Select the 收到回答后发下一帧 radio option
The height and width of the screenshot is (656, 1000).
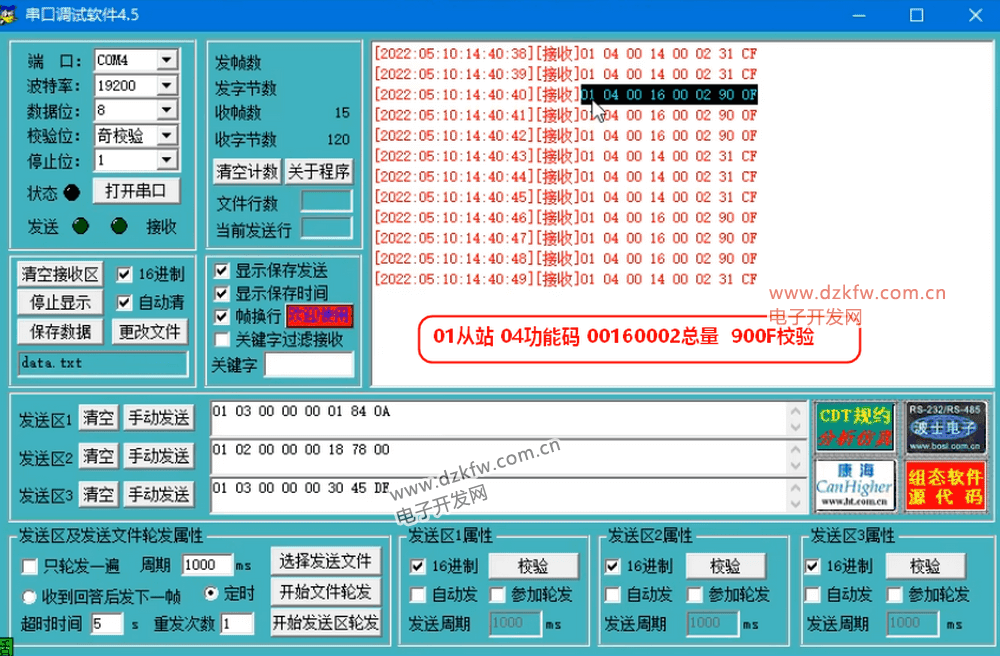point(30,597)
